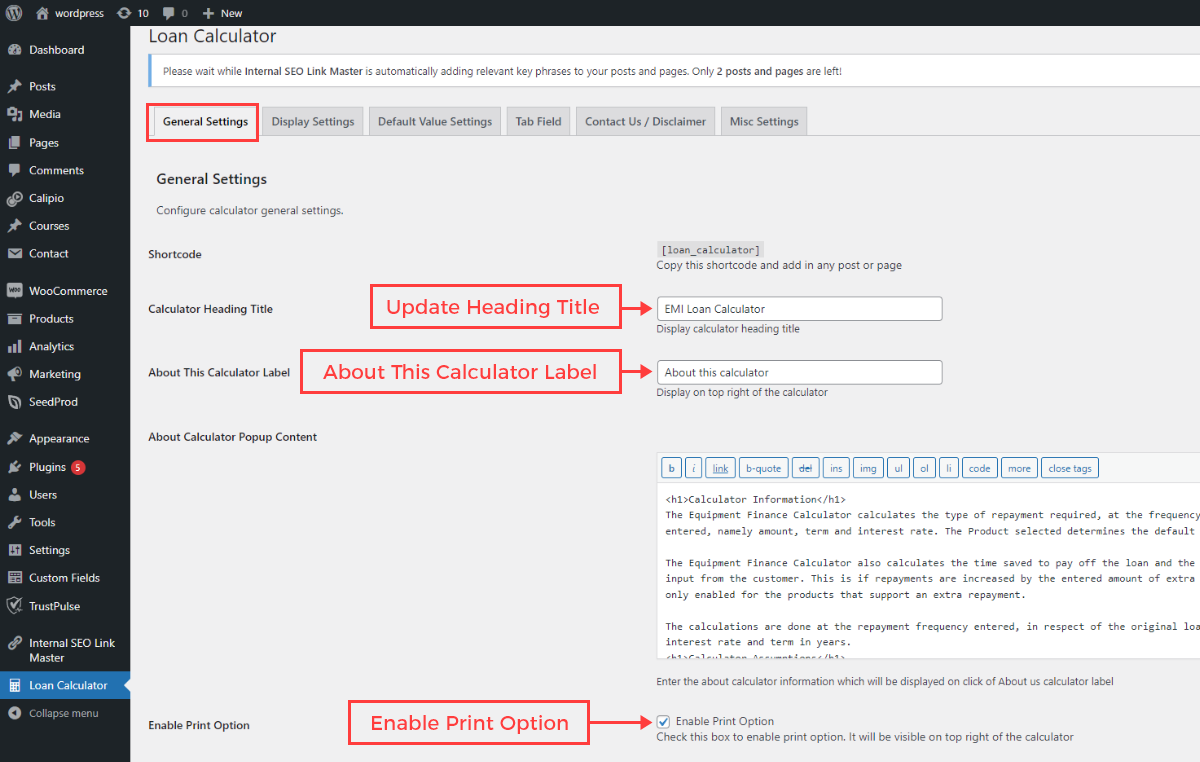
Task: Click the Settings icon in sidebar
Action: (x=14, y=550)
